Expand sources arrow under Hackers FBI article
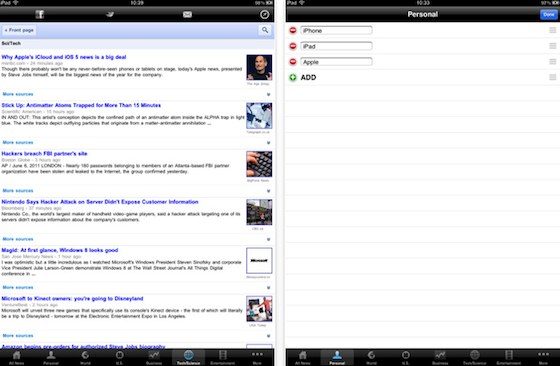Screen dimensions: 560x366 pos(269,191)
